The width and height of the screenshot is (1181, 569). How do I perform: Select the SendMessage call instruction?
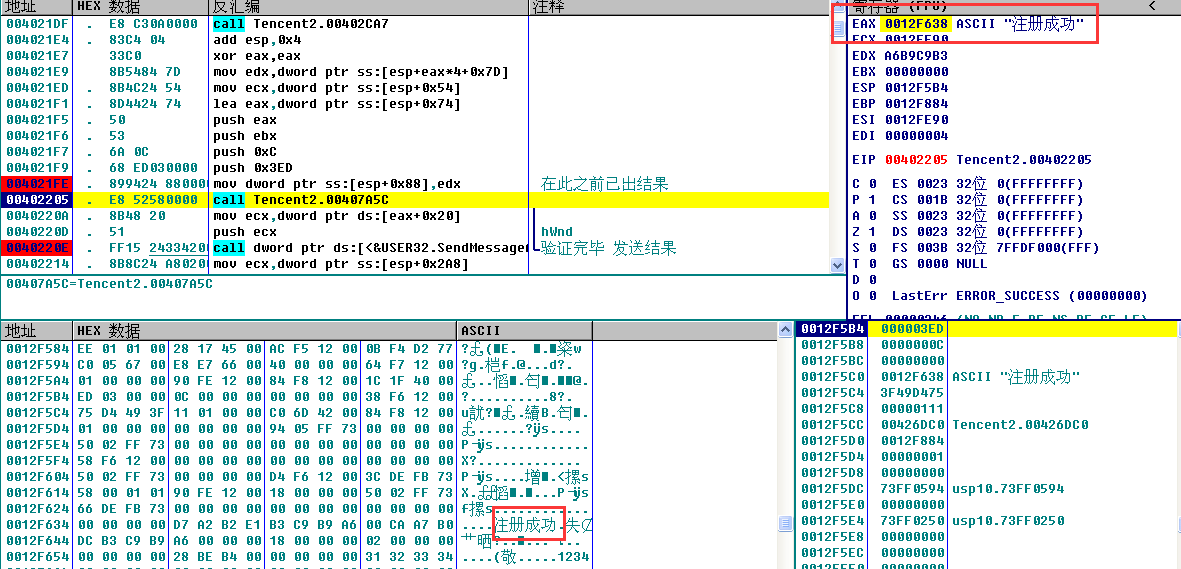tap(369, 248)
